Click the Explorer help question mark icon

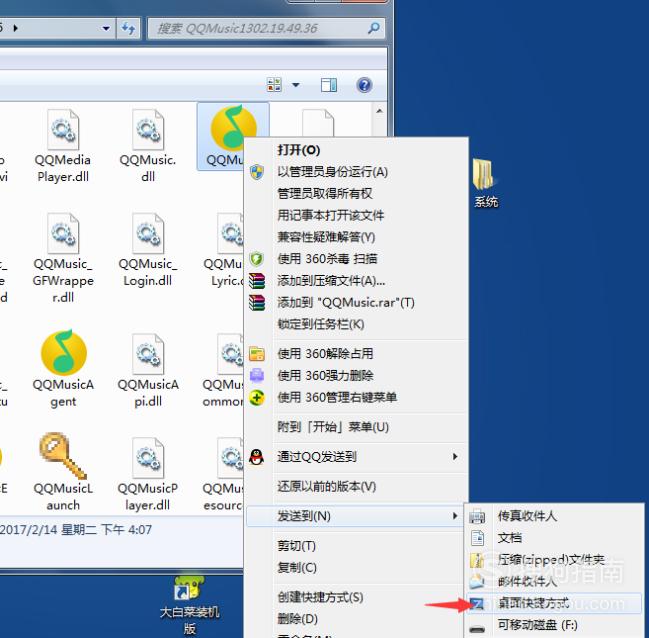click(364, 85)
